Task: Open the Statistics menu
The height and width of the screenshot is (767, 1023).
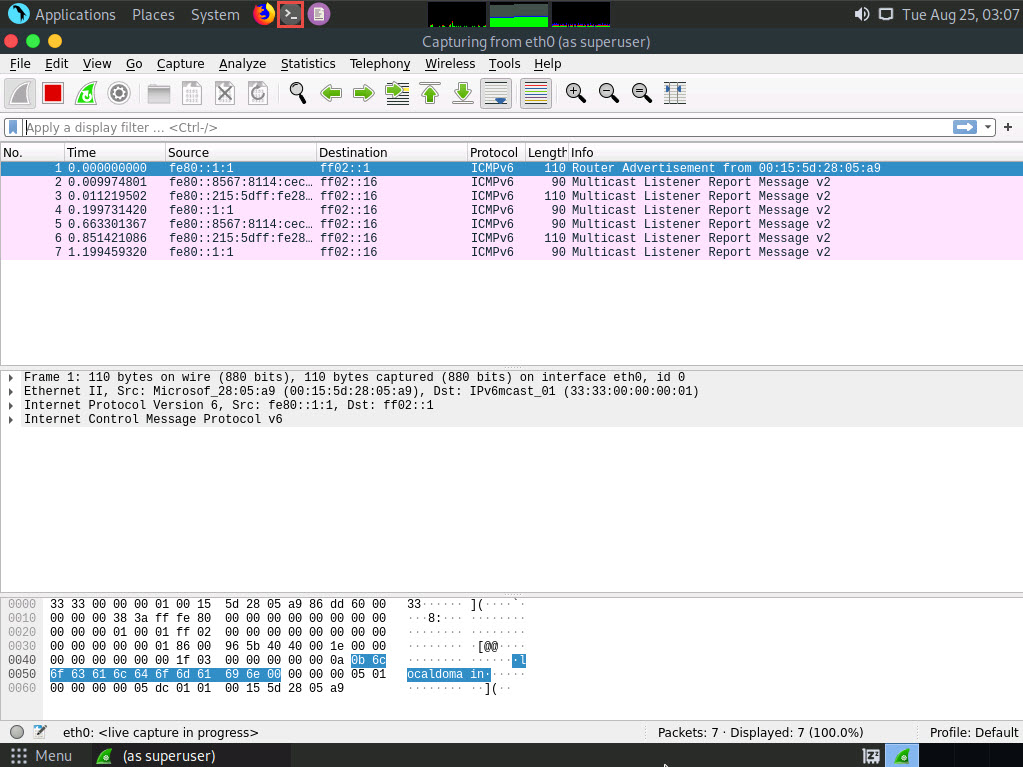Action: click(308, 63)
